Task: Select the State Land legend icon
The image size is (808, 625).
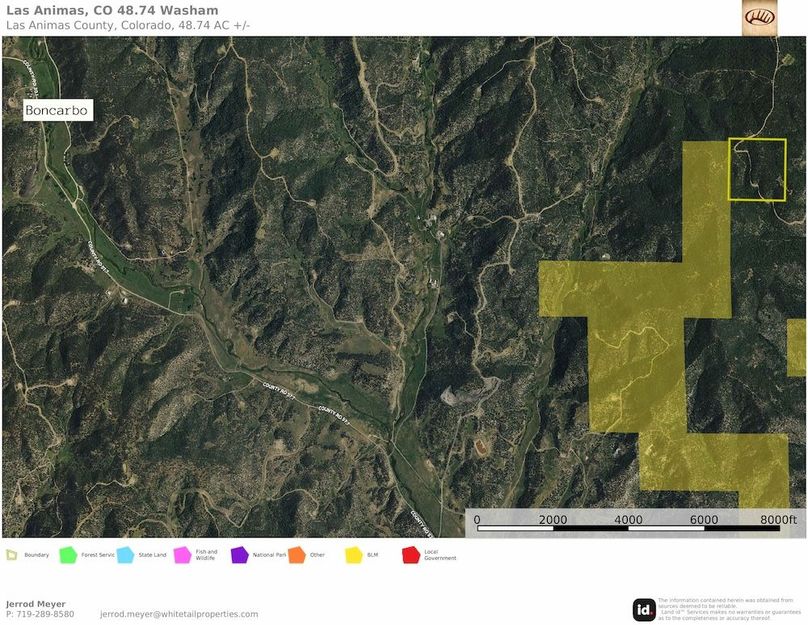Action: (123, 552)
